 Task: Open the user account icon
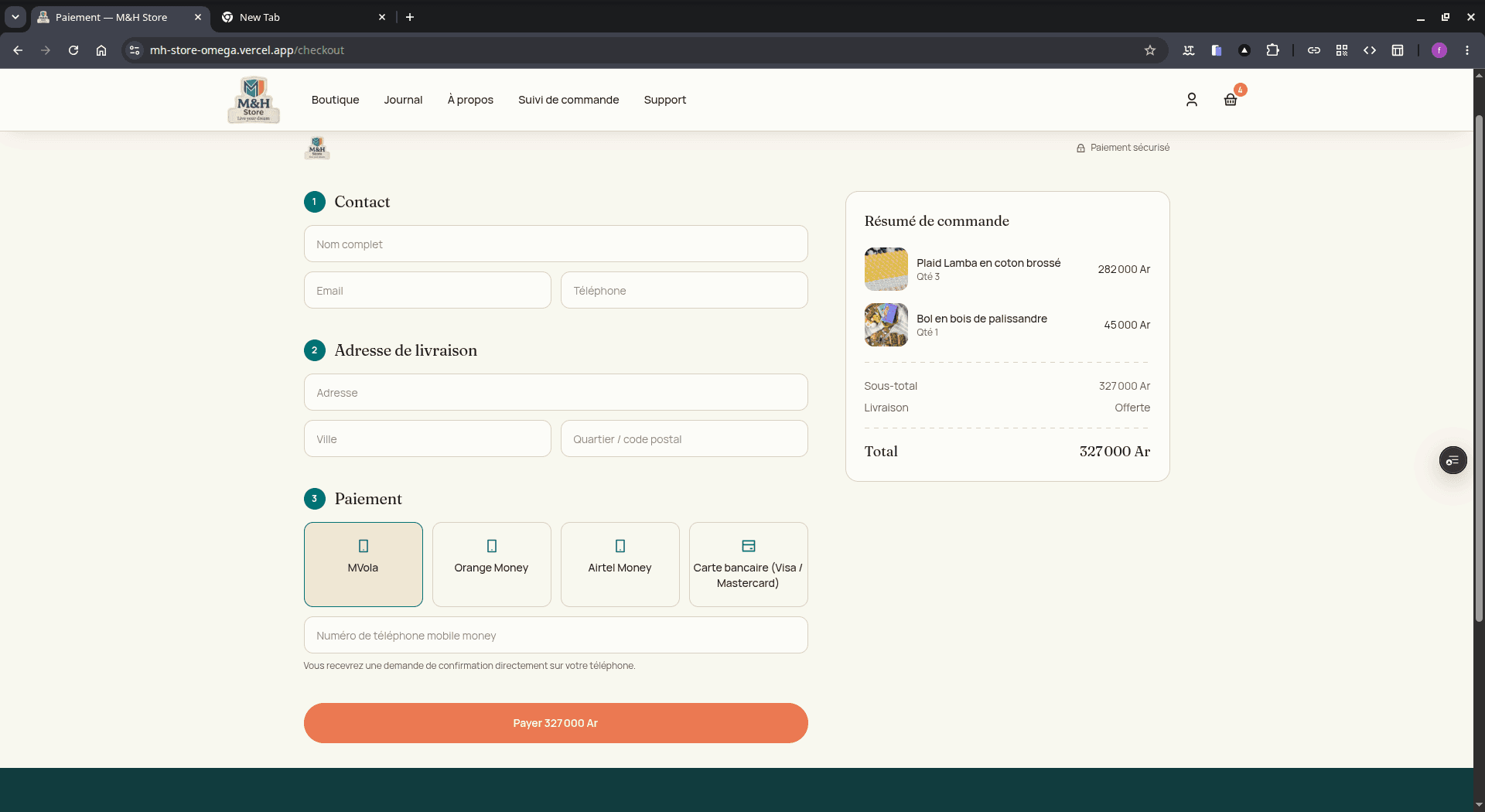point(1191,100)
